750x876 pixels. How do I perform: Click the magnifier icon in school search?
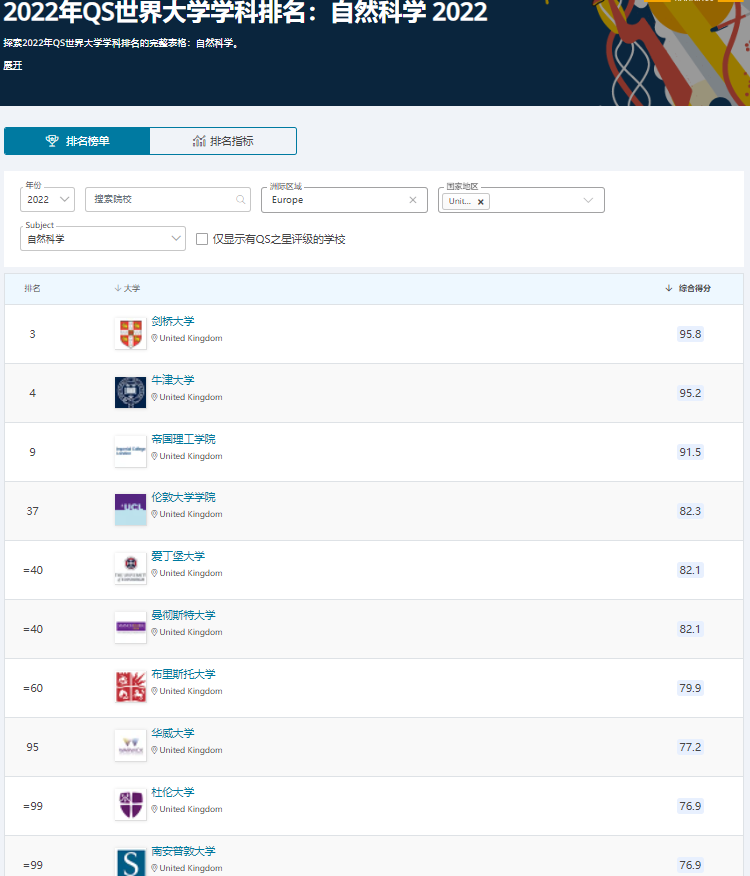click(x=241, y=199)
